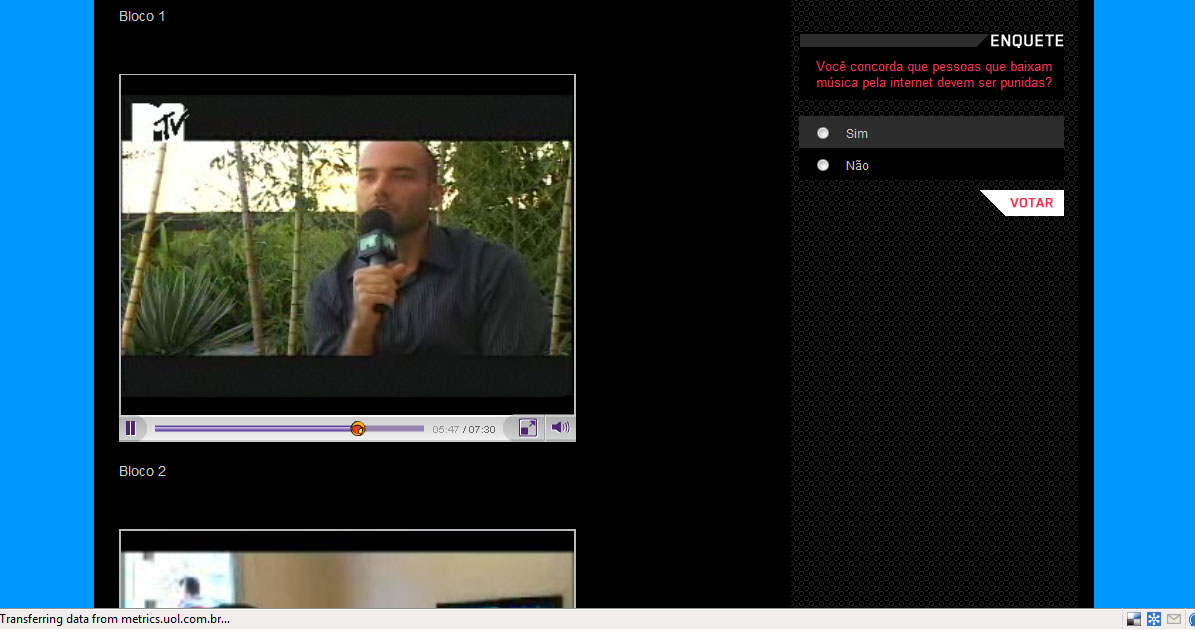Click the Bloco 1 video frame

[x=347, y=250]
